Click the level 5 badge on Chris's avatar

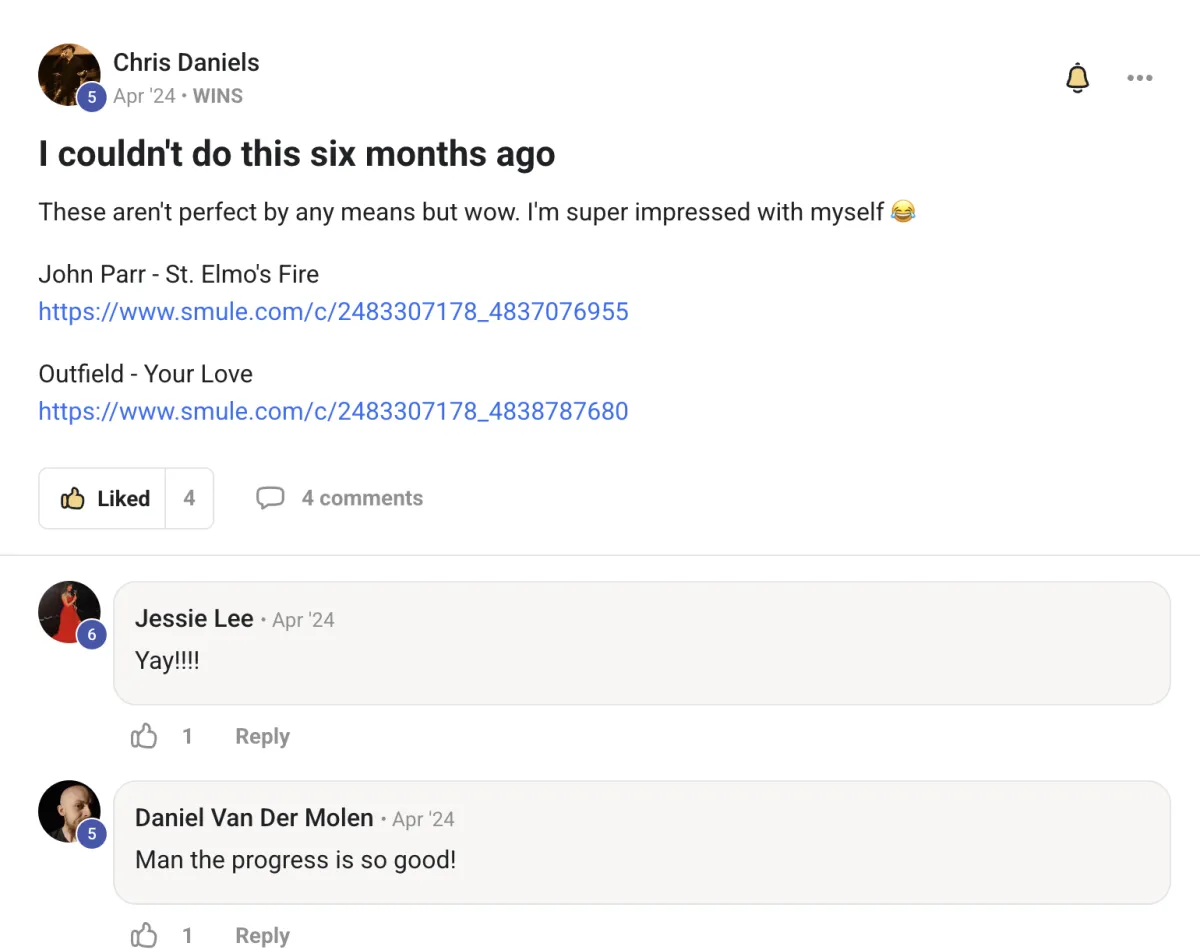[x=92, y=97]
